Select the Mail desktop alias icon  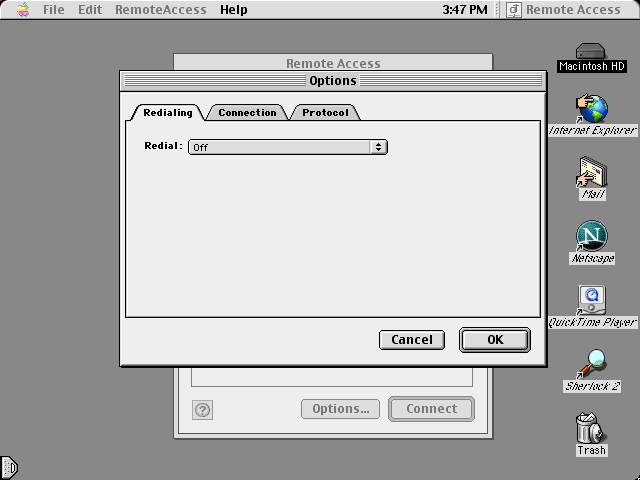592,172
